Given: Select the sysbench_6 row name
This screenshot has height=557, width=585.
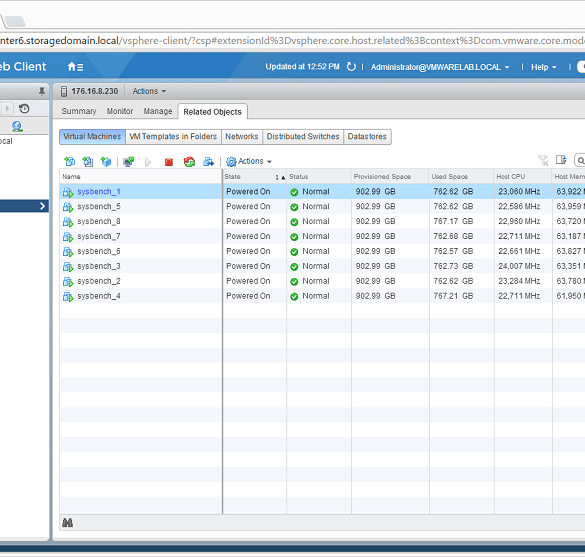Looking at the screenshot, I should point(99,251).
